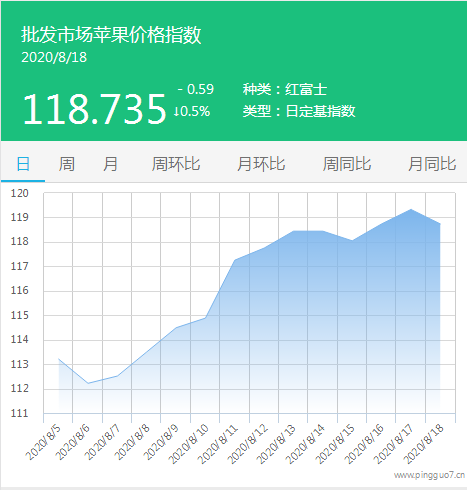467x490 pixels.
Task: Click the 类型：日定基指数 label
Action: tap(299, 111)
